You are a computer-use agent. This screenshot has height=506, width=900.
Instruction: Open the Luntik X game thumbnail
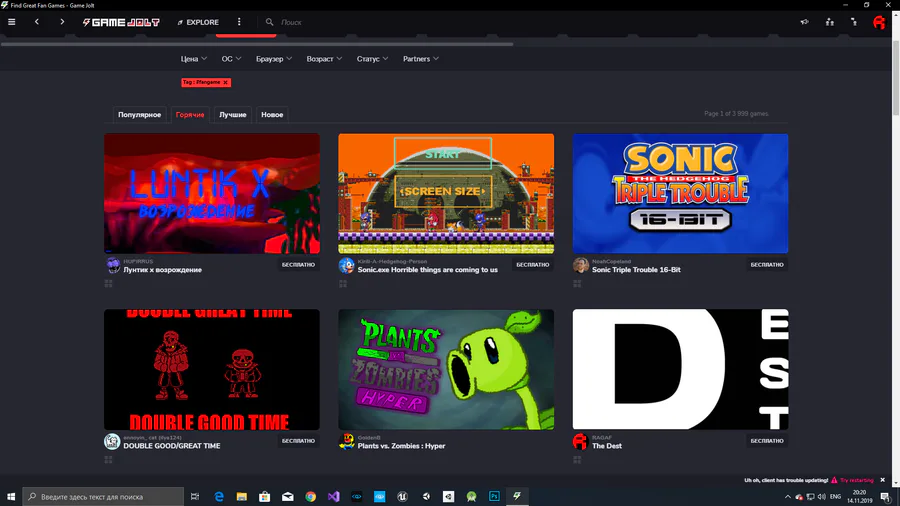click(212, 193)
